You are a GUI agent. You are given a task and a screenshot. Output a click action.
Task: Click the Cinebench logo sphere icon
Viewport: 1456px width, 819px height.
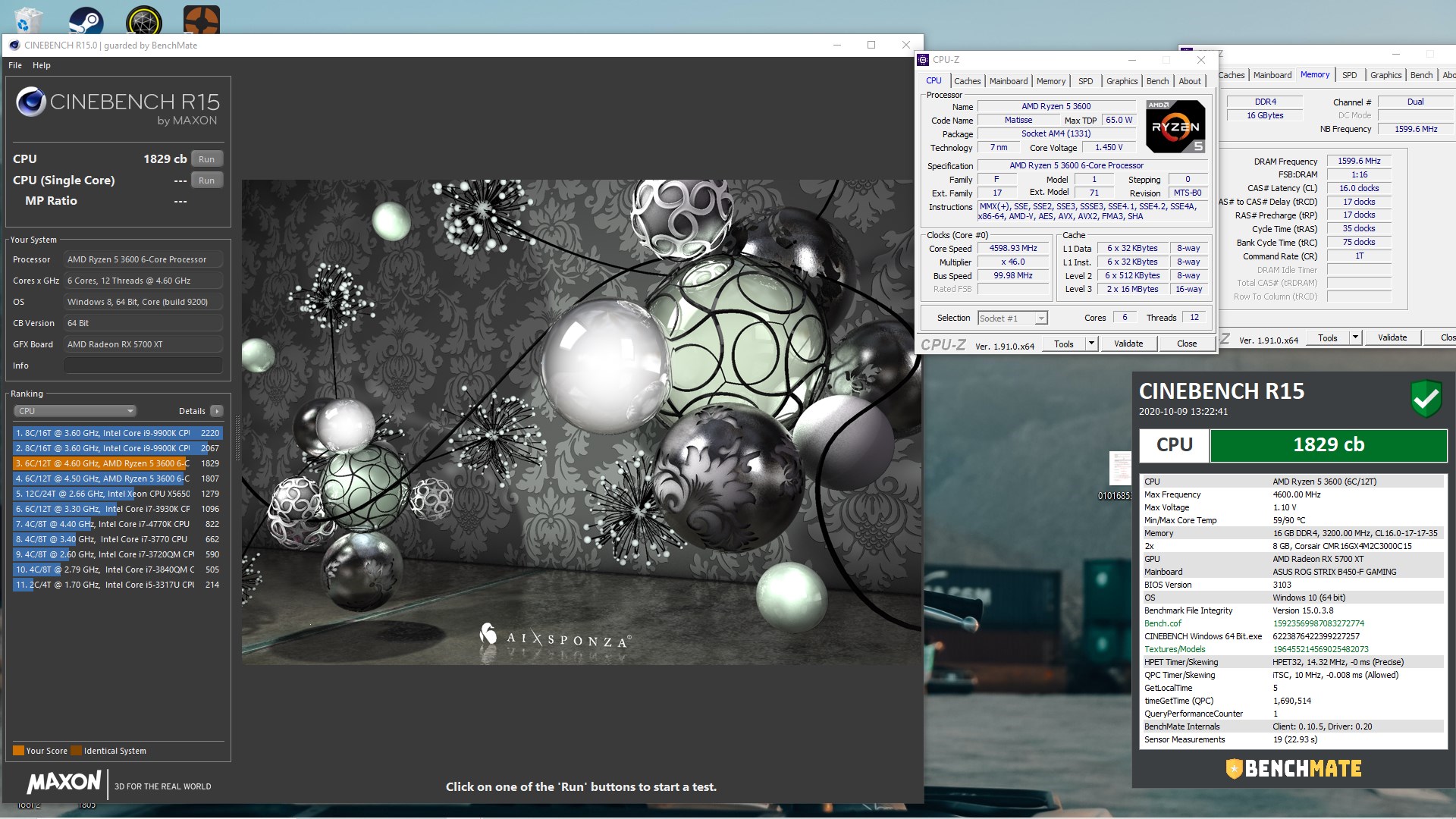tap(31, 102)
